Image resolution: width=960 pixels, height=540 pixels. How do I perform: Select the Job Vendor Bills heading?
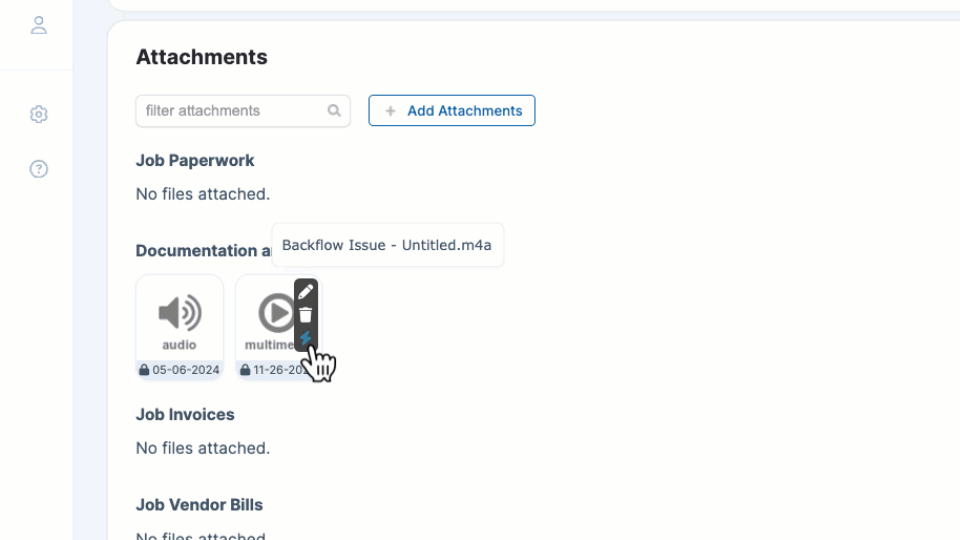coord(199,505)
